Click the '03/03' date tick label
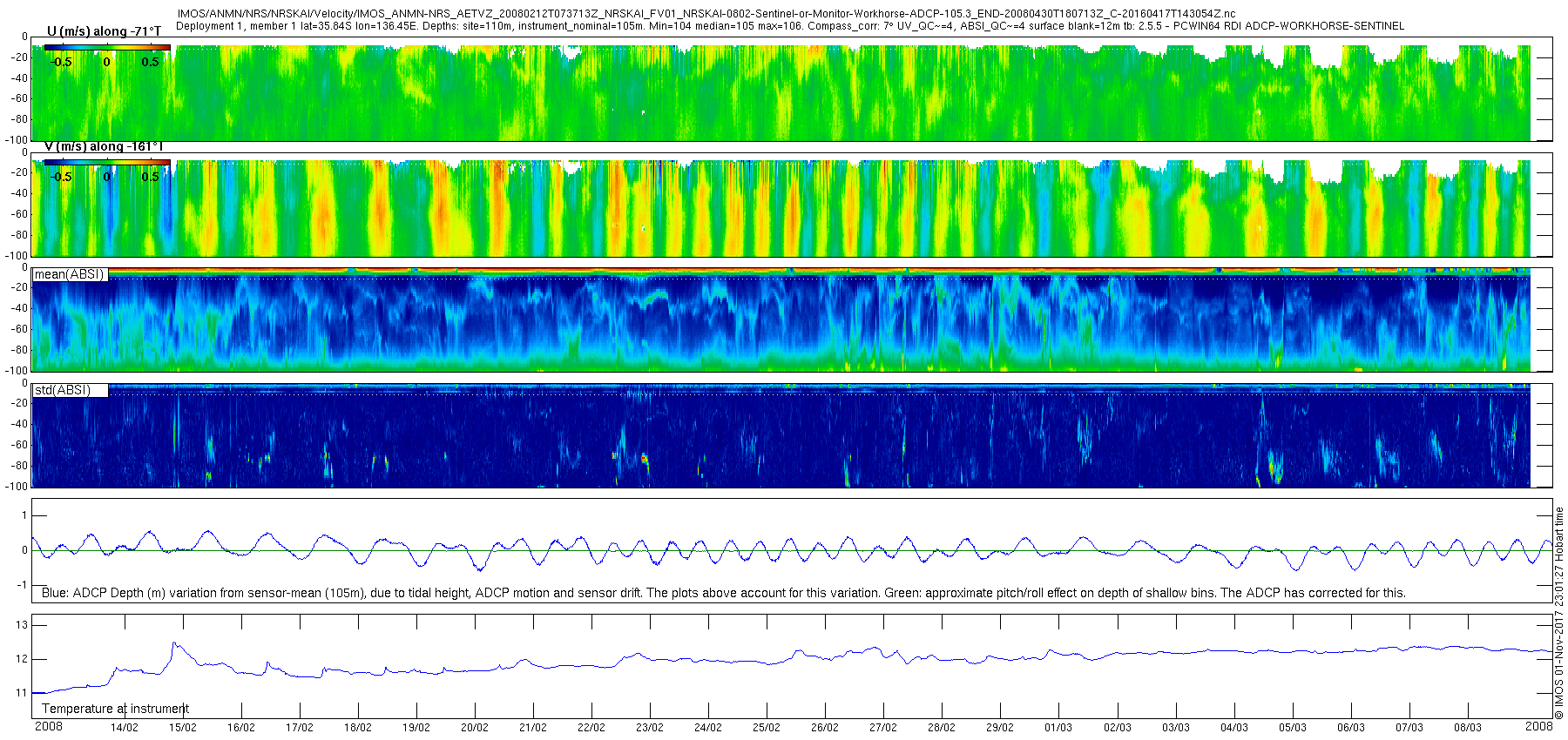1568x740 pixels. click(x=1176, y=728)
